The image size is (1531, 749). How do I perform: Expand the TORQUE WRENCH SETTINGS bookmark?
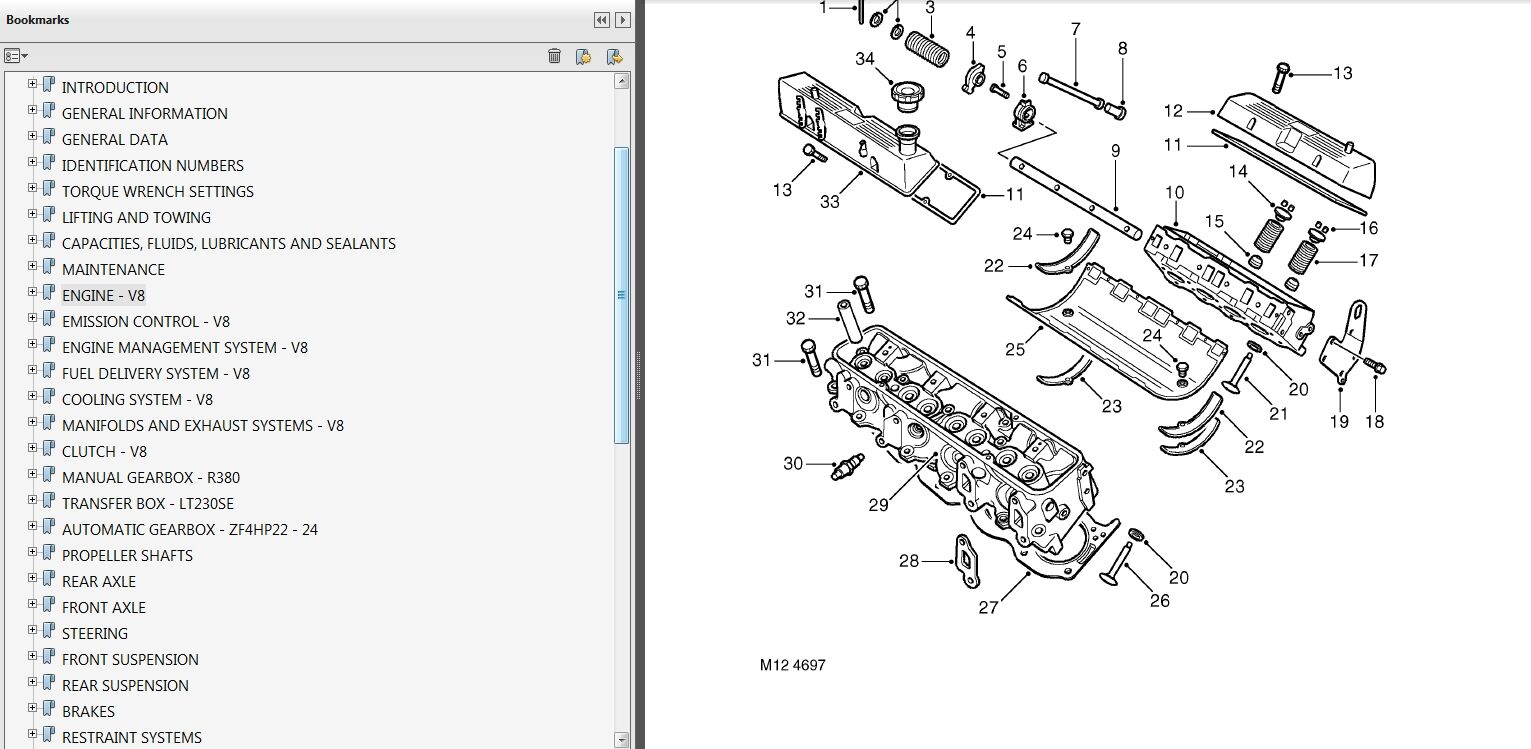(x=33, y=188)
